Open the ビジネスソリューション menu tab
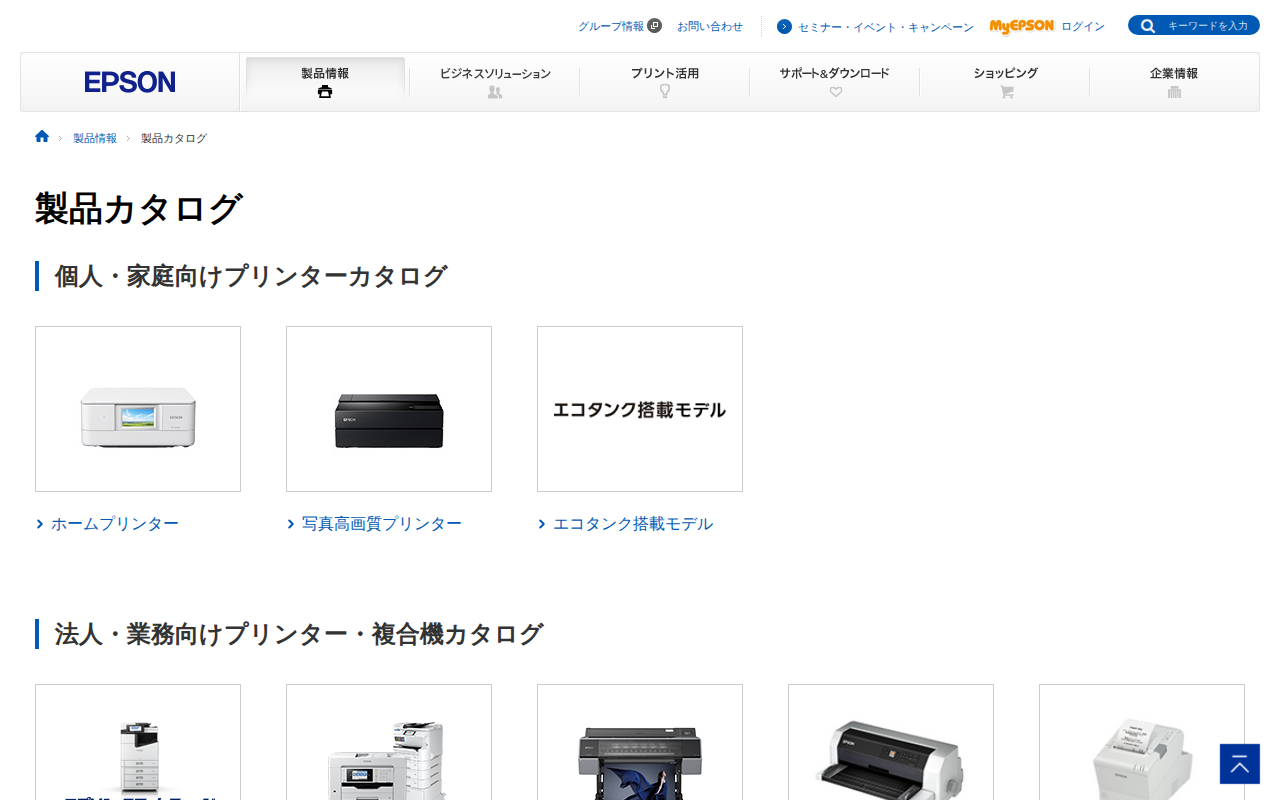 pos(495,82)
